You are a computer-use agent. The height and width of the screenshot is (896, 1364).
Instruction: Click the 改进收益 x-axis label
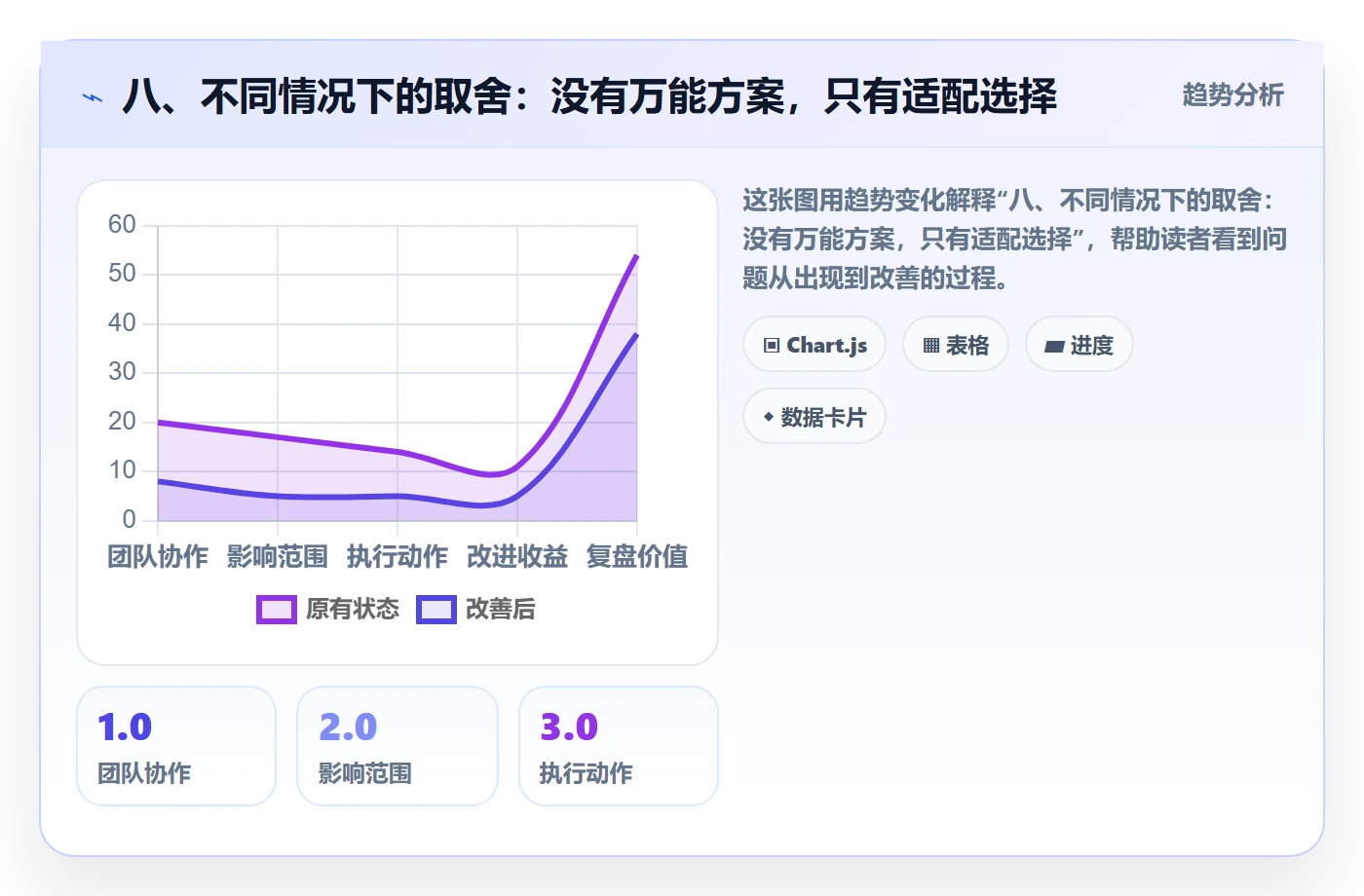[x=517, y=556]
